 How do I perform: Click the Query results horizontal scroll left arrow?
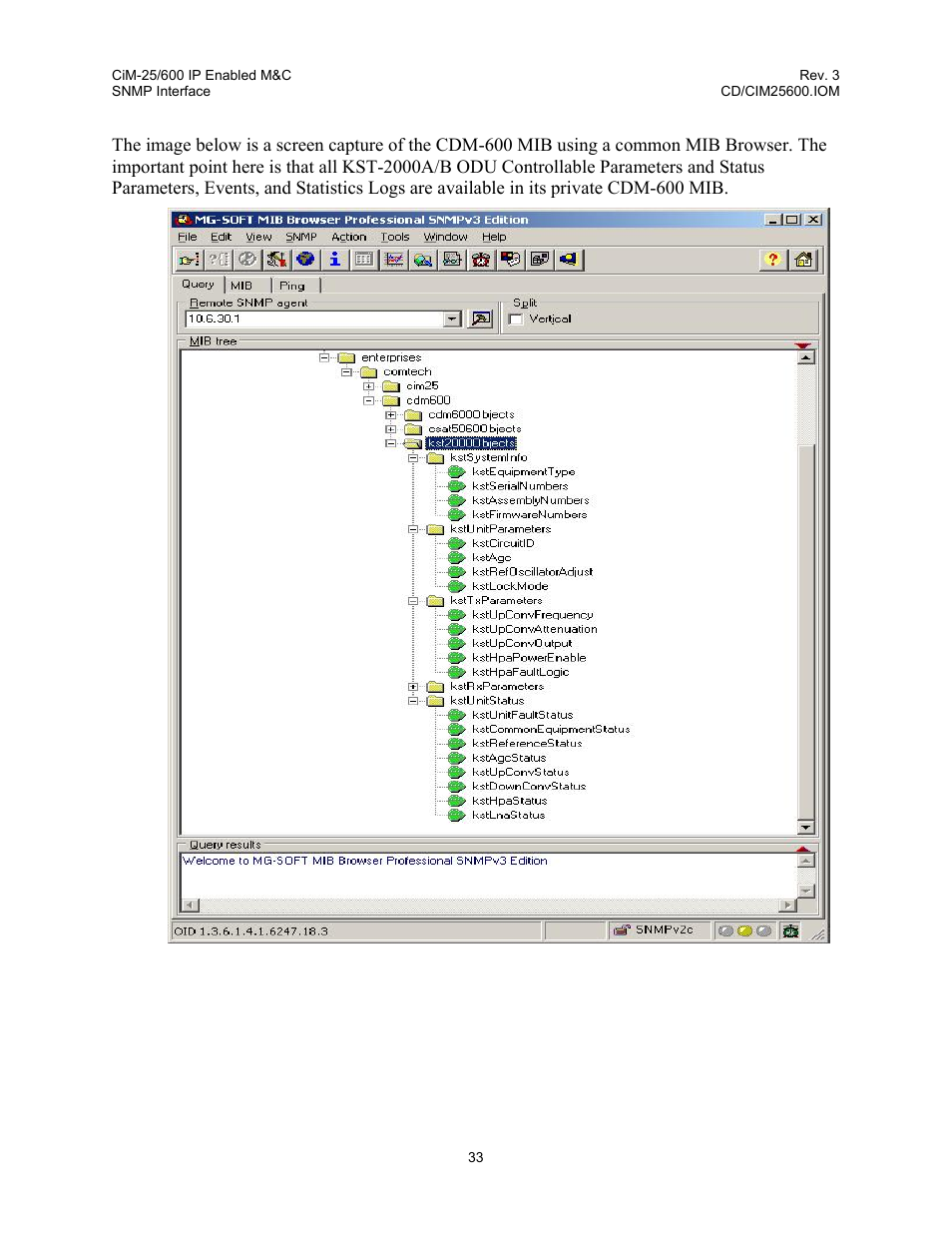[x=190, y=906]
